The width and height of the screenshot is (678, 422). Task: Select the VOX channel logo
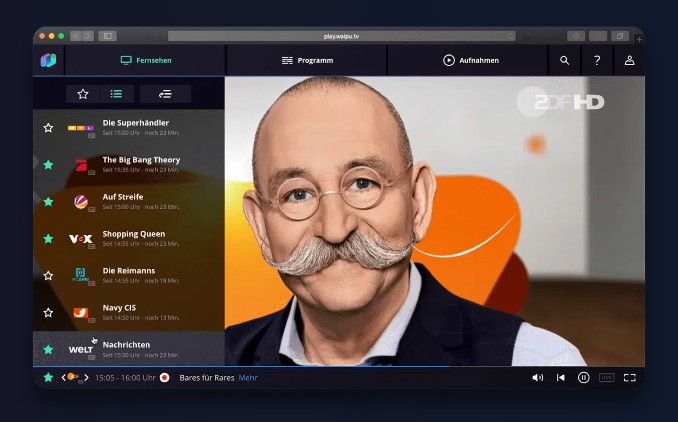click(81, 239)
